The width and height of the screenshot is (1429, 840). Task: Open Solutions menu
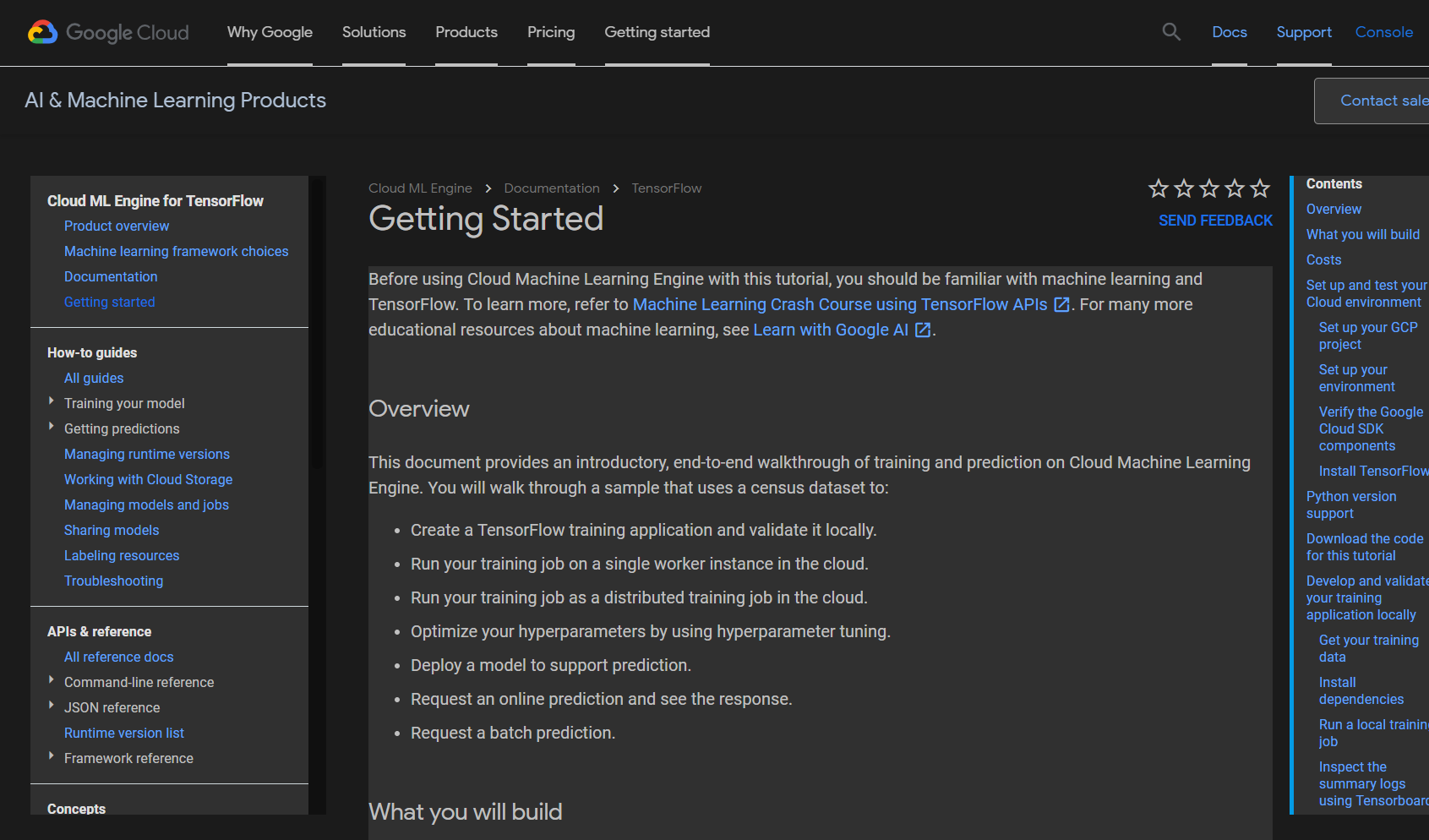click(x=374, y=32)
